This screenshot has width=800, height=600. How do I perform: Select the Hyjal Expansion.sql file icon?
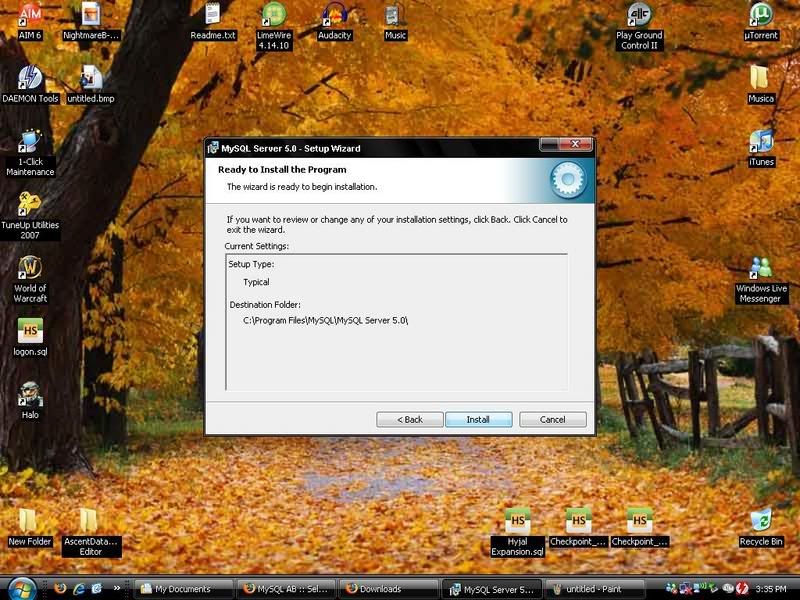[517, 532]
